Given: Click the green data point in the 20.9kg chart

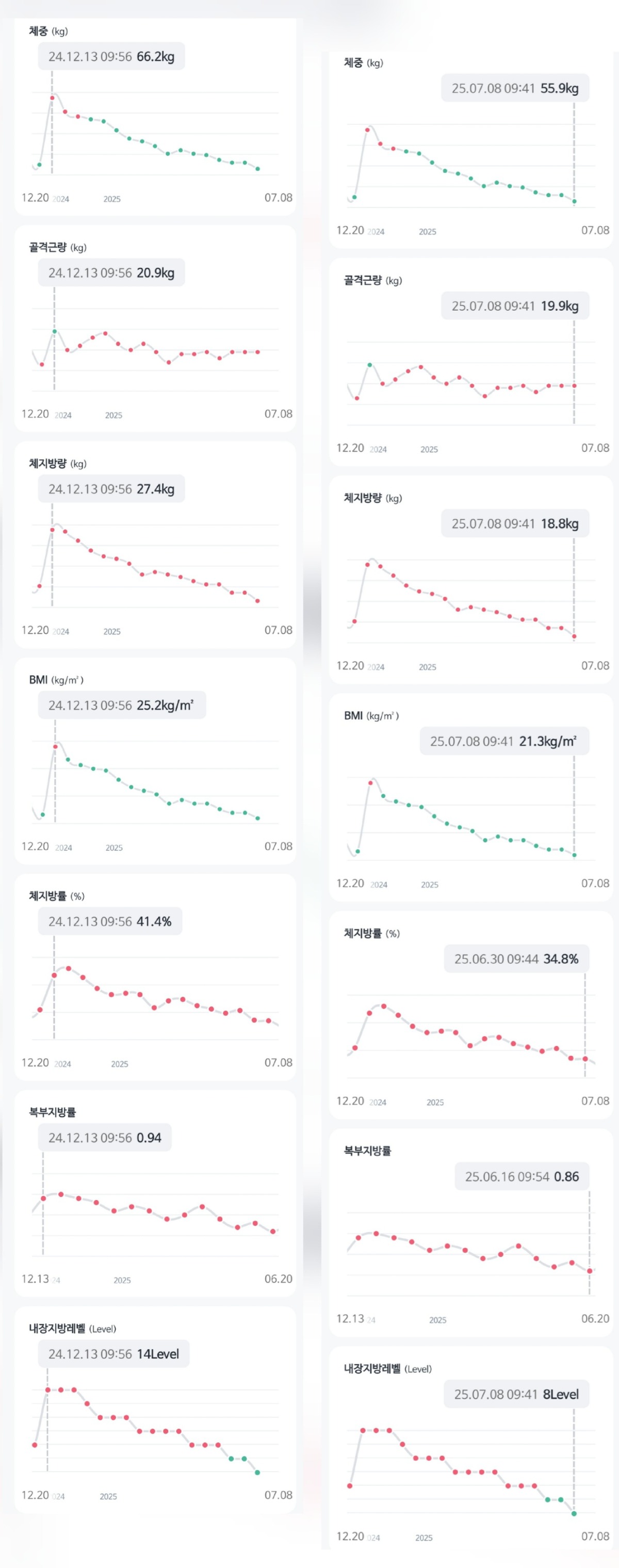Looking at the screenshot, I should click(x=54, y=332).
